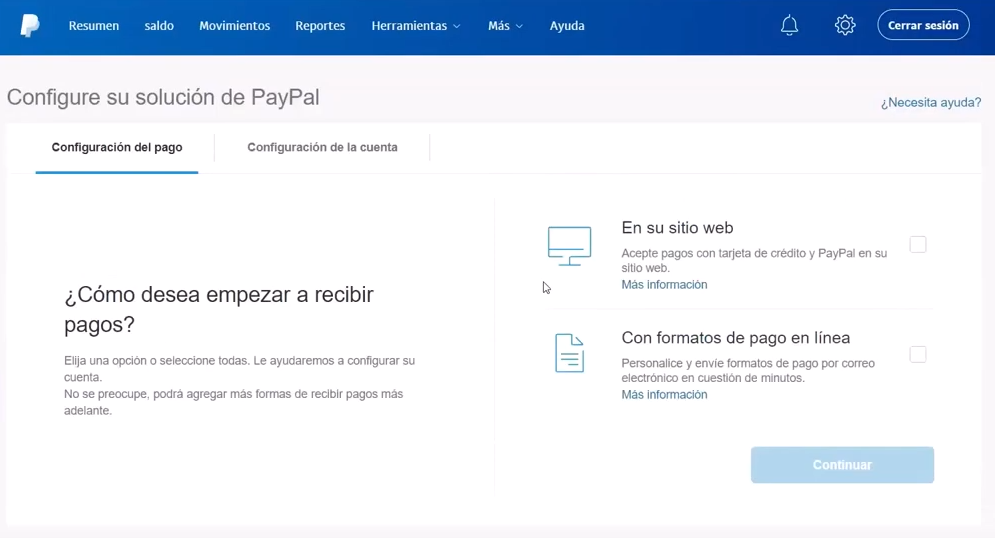Open the '¿Necesita ayuda?' link
The width and height of the screenshot is (995, 538).
coord(930,102)
